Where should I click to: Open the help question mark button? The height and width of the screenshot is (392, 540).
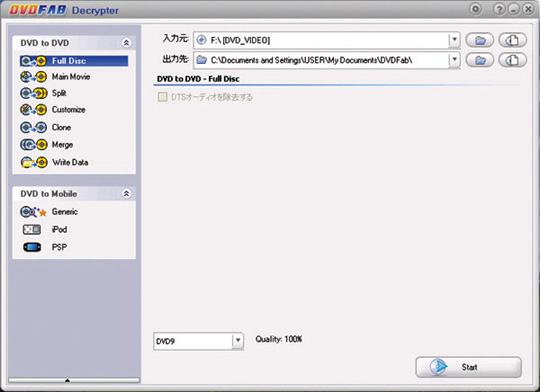499,9
